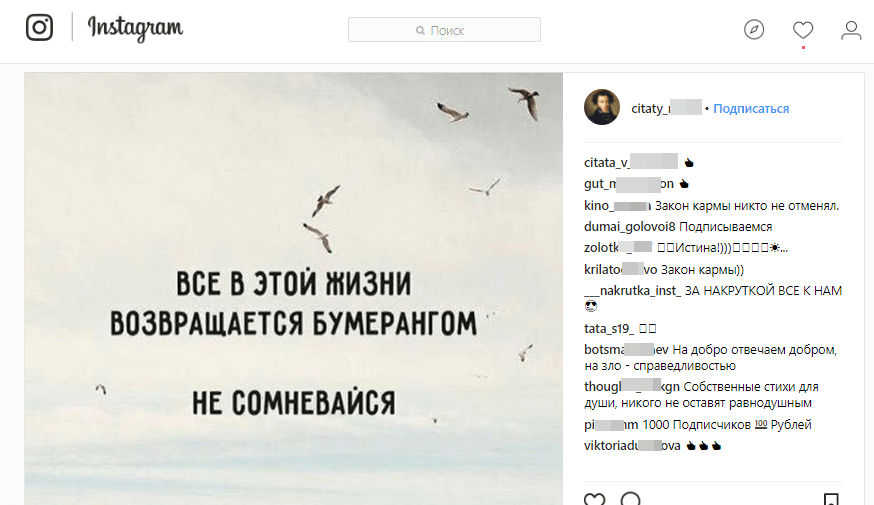Click the boomerang quote post image
The height and width of the screenshot is (505, 874).
[x=293, y=289]
